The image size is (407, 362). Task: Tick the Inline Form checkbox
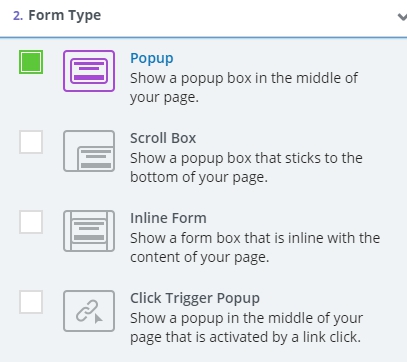[31, 222]
